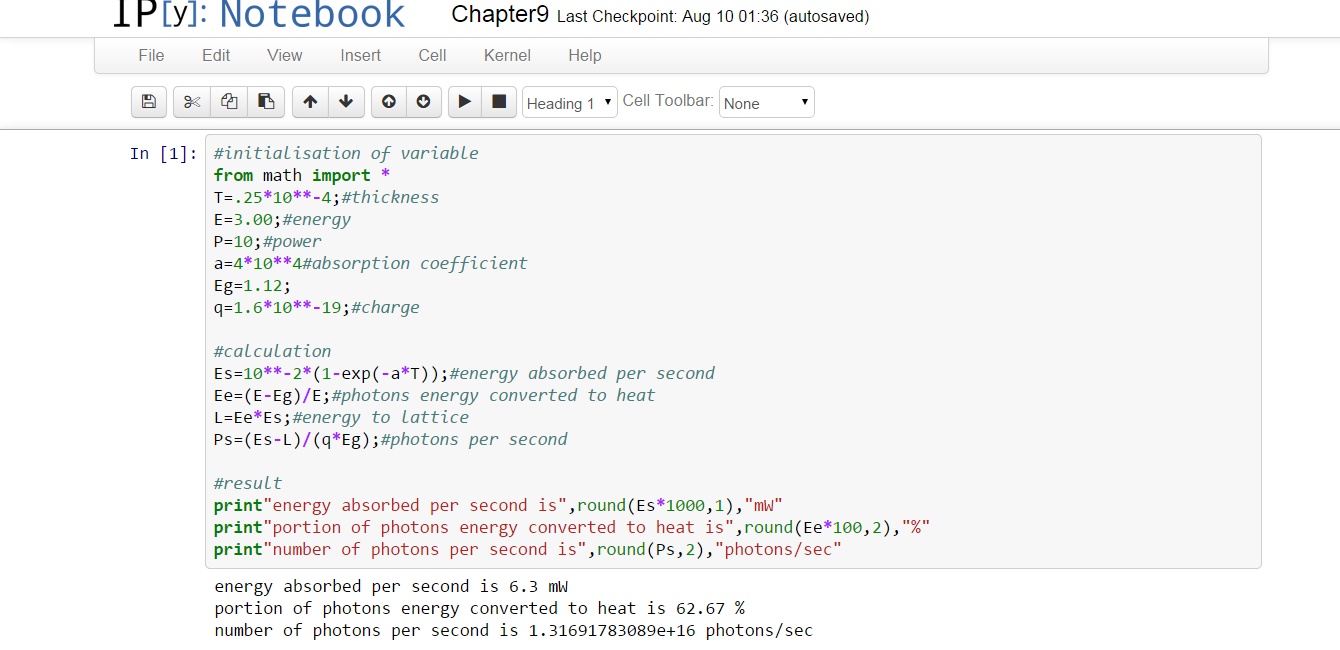Open the File menu
Image resolution: width=1340 pixels, height=650 pixels.
(151, 56)
